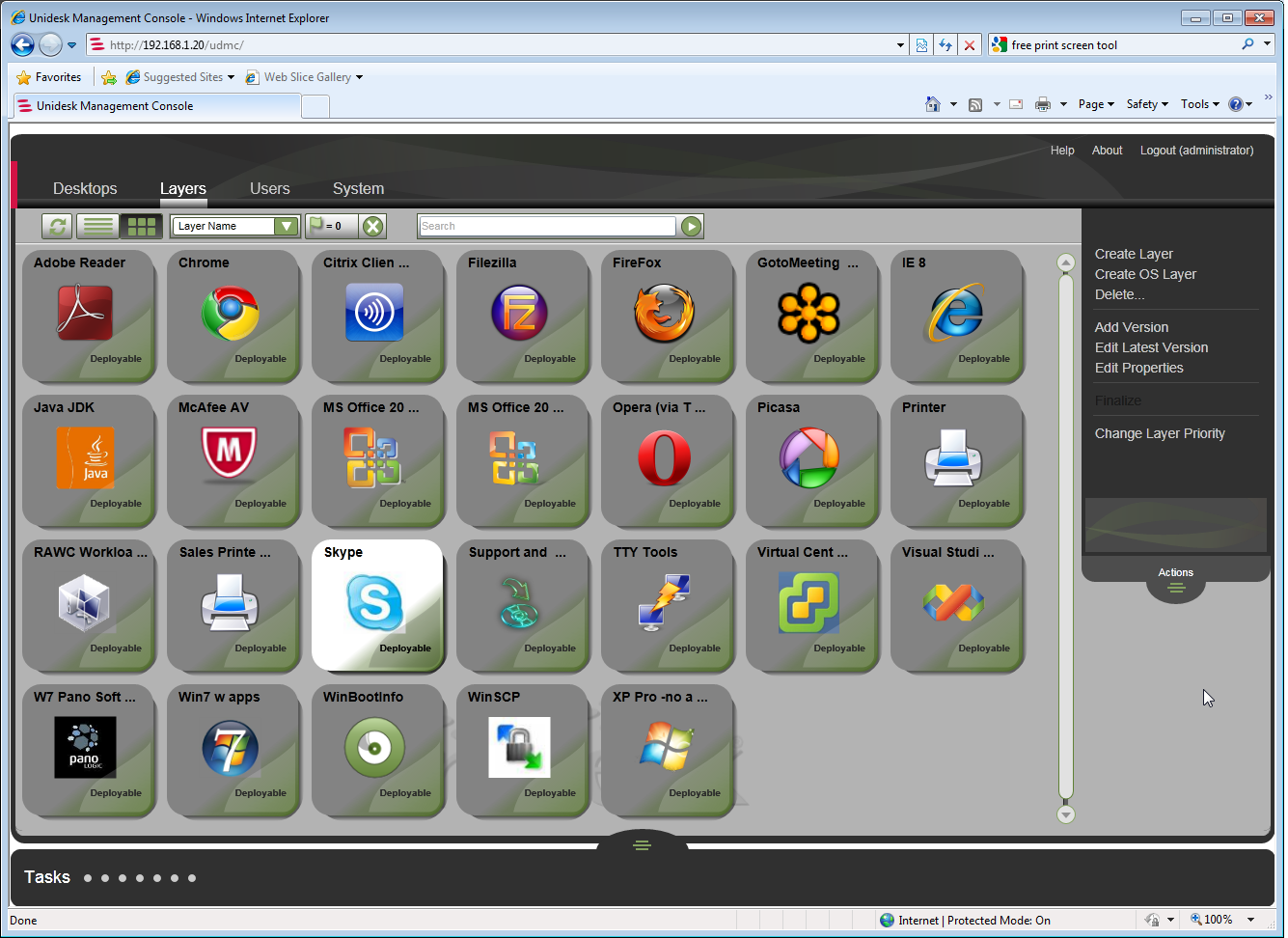Pick the Support and... layer icon
The width and height of the screenshot is (1288, 938).
[x=521, y=602]
